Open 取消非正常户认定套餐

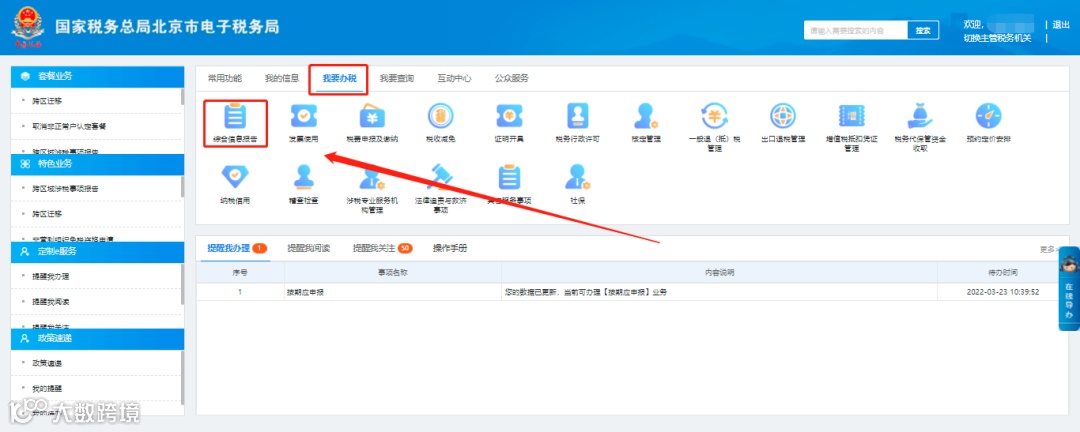click(x=69, y=127)
